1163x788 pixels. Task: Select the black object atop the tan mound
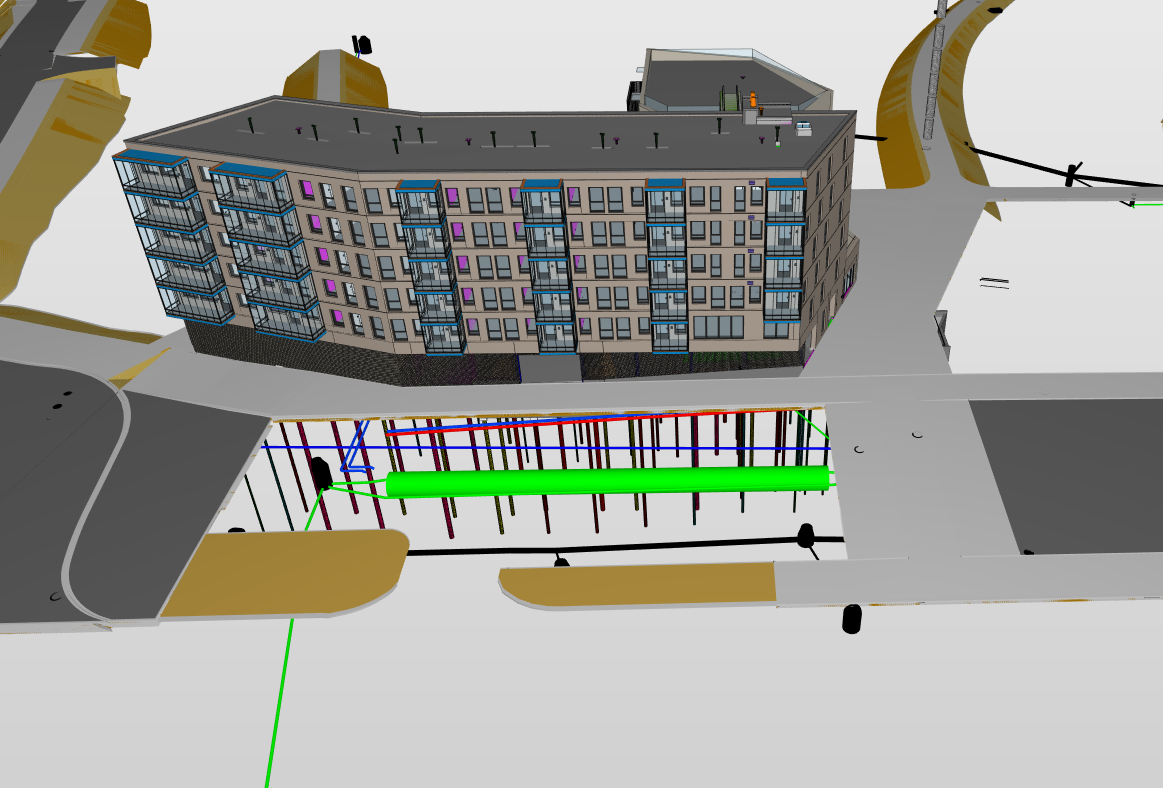tap(361, 45)
